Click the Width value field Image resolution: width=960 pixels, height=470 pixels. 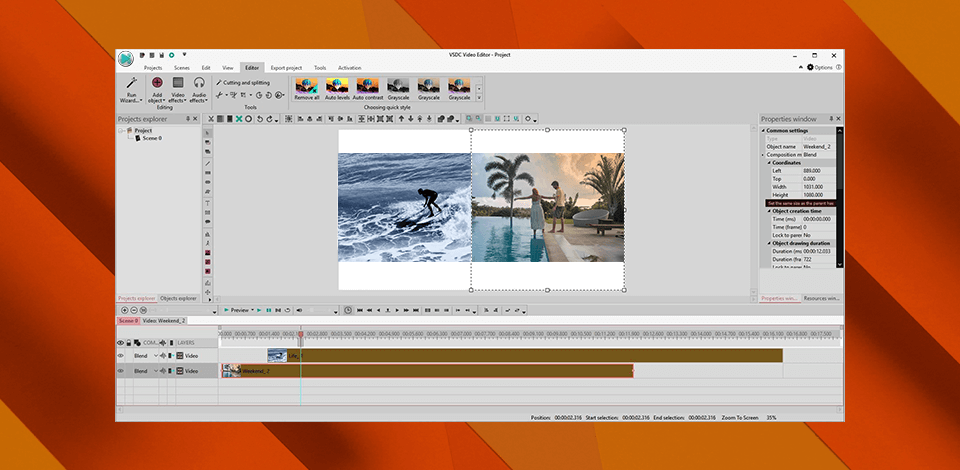click(815, 187)
